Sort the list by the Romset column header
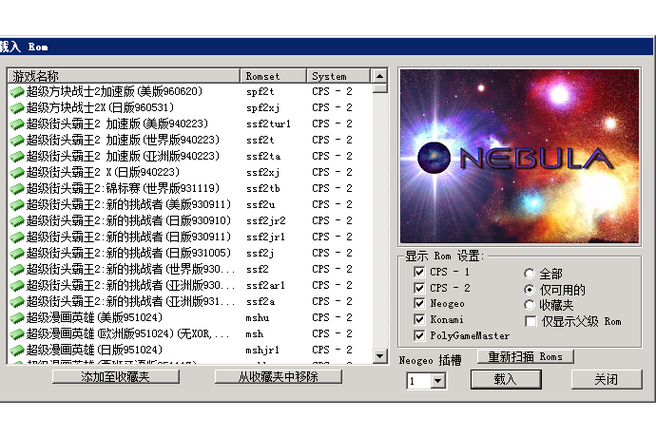Viewport: 656px width, 437px height. 273,76
